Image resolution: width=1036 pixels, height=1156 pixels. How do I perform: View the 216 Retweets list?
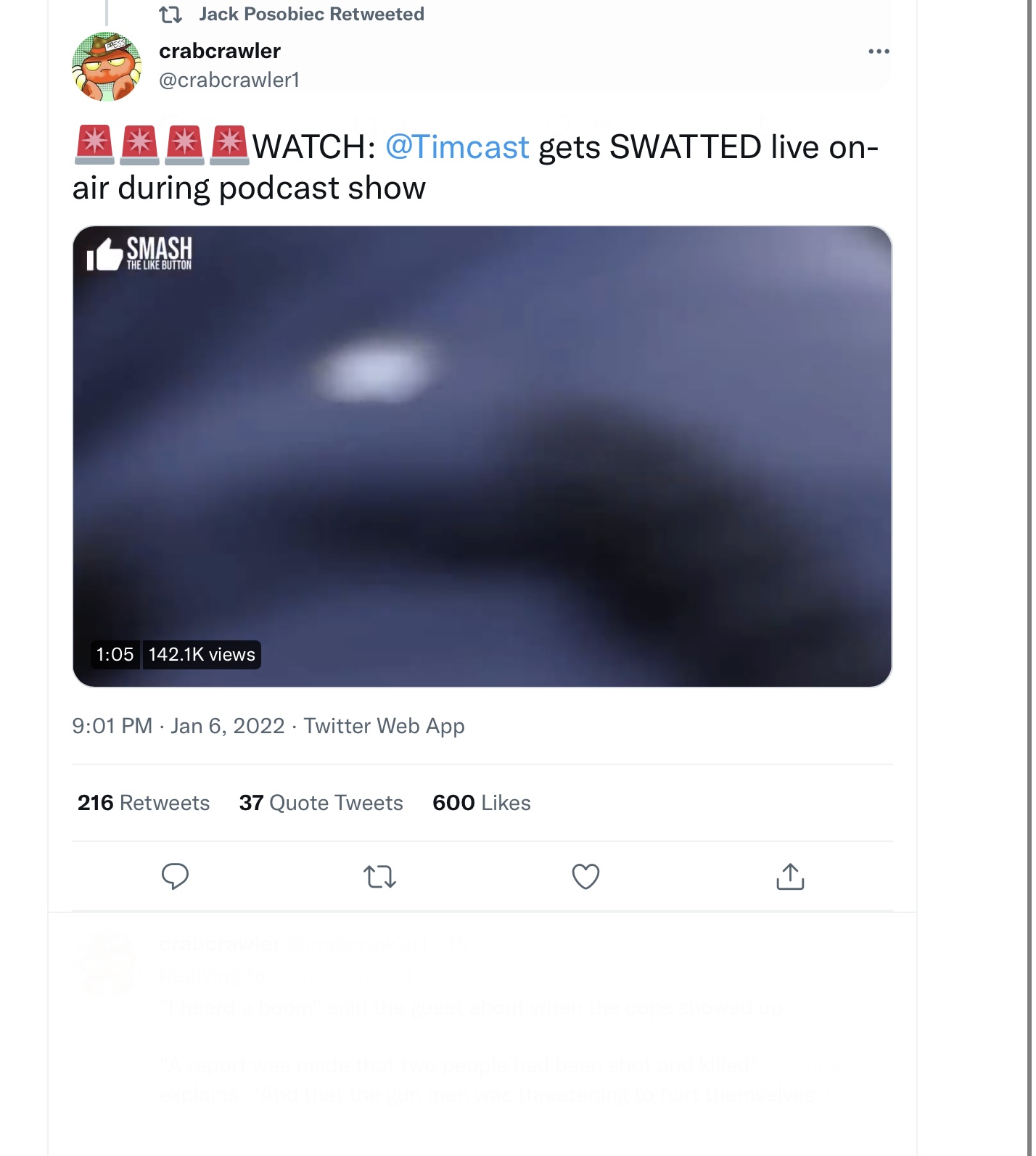coord(144,803)
